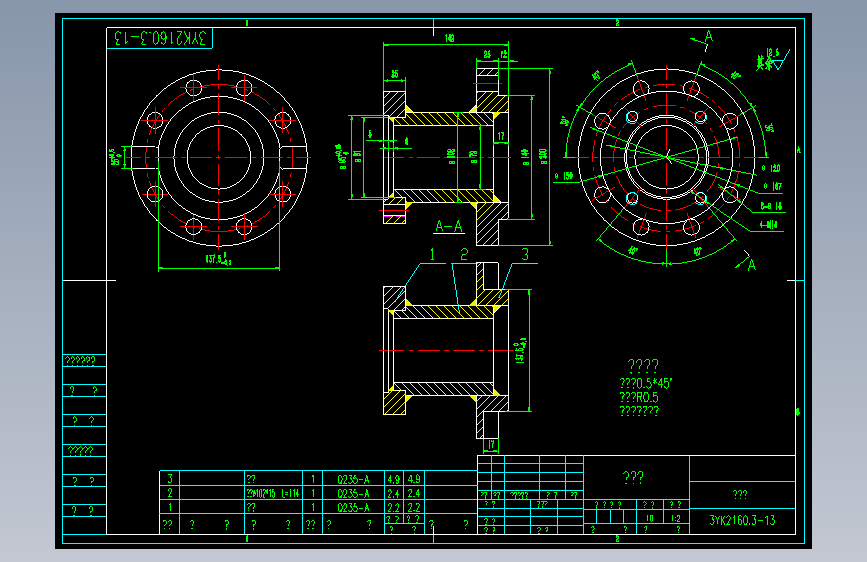Select the 17 dimension inside the A-A section view
The image size is (867, 562).
(x=501, y=136)
